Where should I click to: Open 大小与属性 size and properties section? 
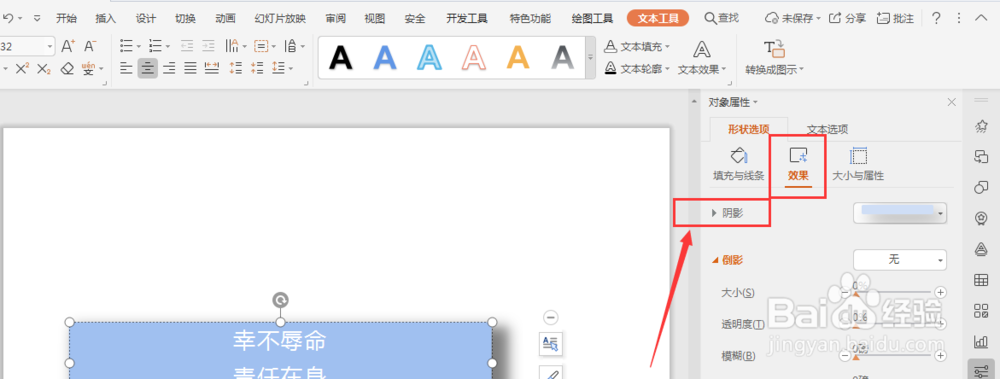click(858, 165)
